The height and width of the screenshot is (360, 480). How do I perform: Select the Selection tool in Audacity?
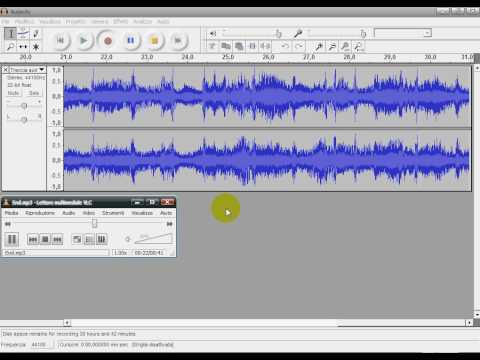point(11,34)
